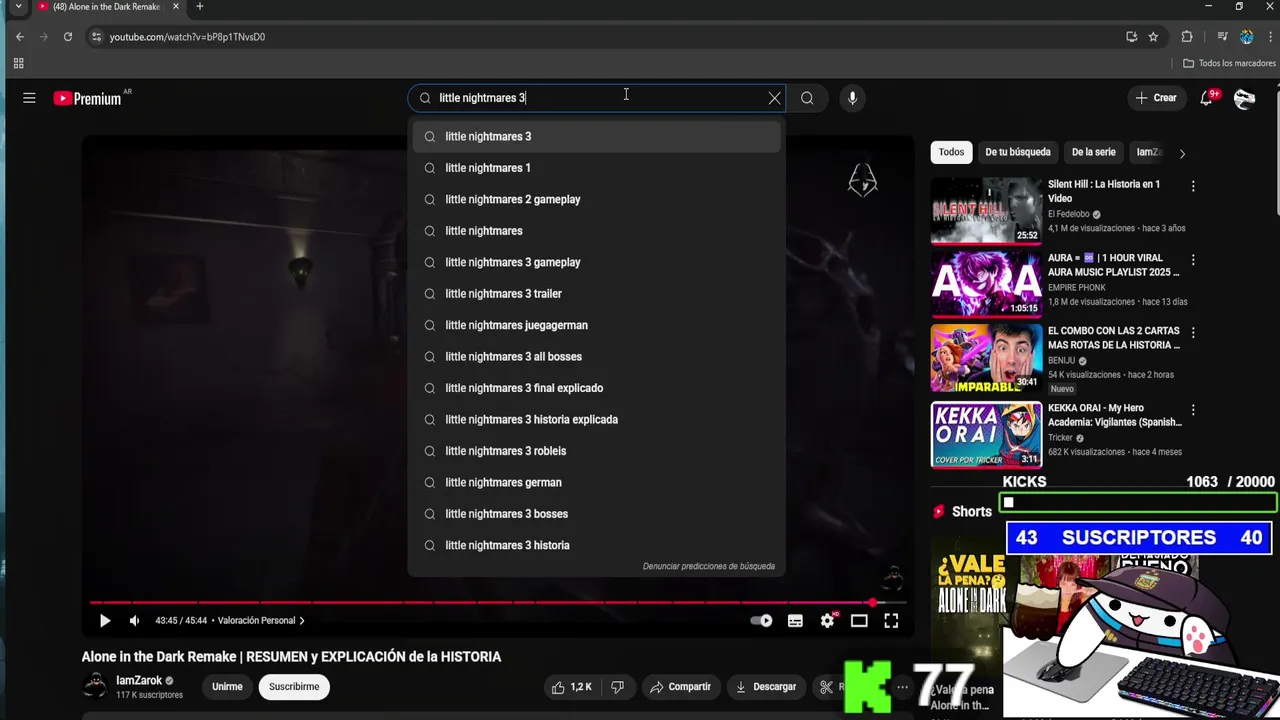Viewport: 1280px width, 720px height.
Task: Select suggestion little nightmares 1
Action: (596, 168)
